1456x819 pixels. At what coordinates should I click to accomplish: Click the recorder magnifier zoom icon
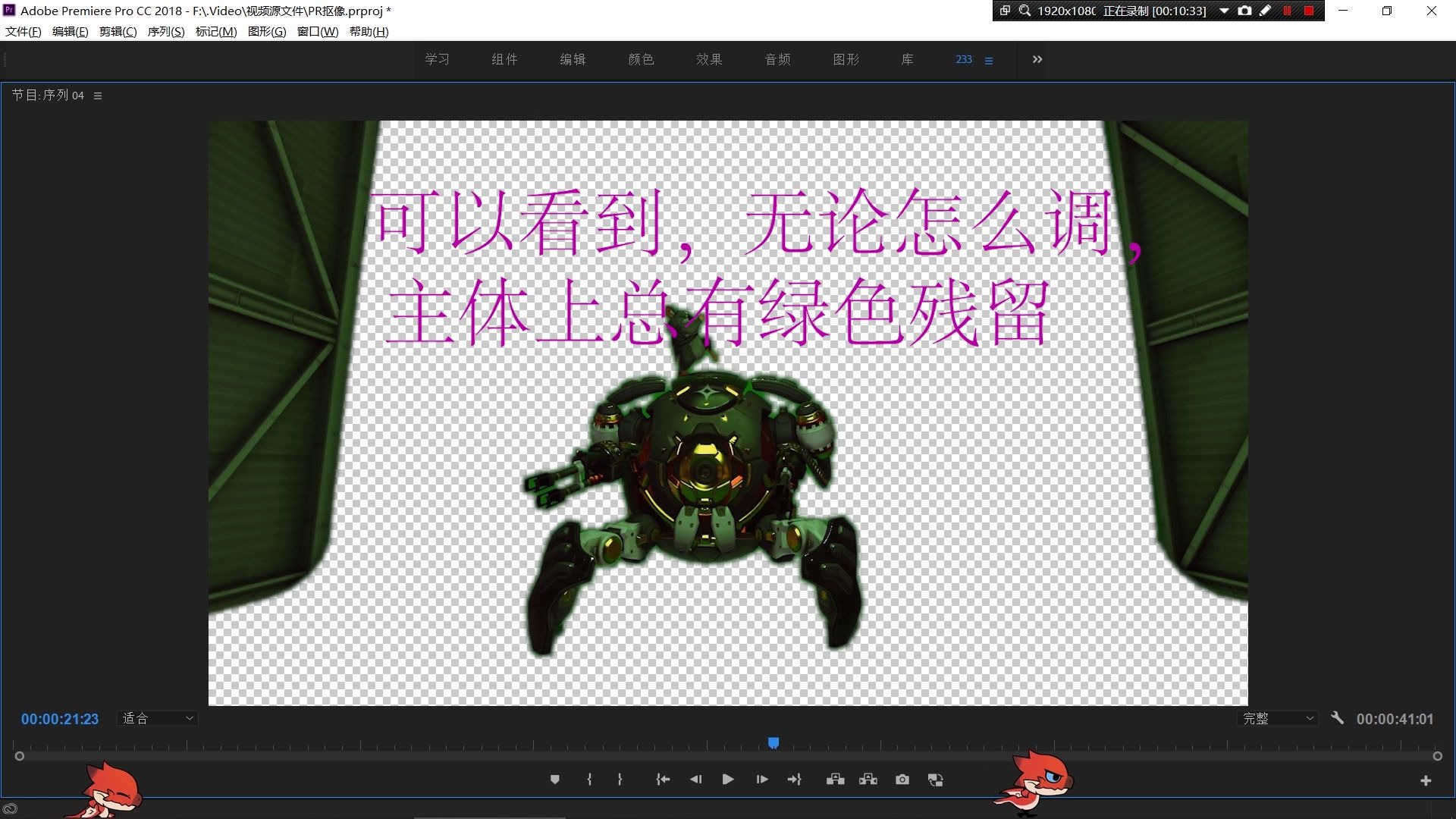point(1025,11)
